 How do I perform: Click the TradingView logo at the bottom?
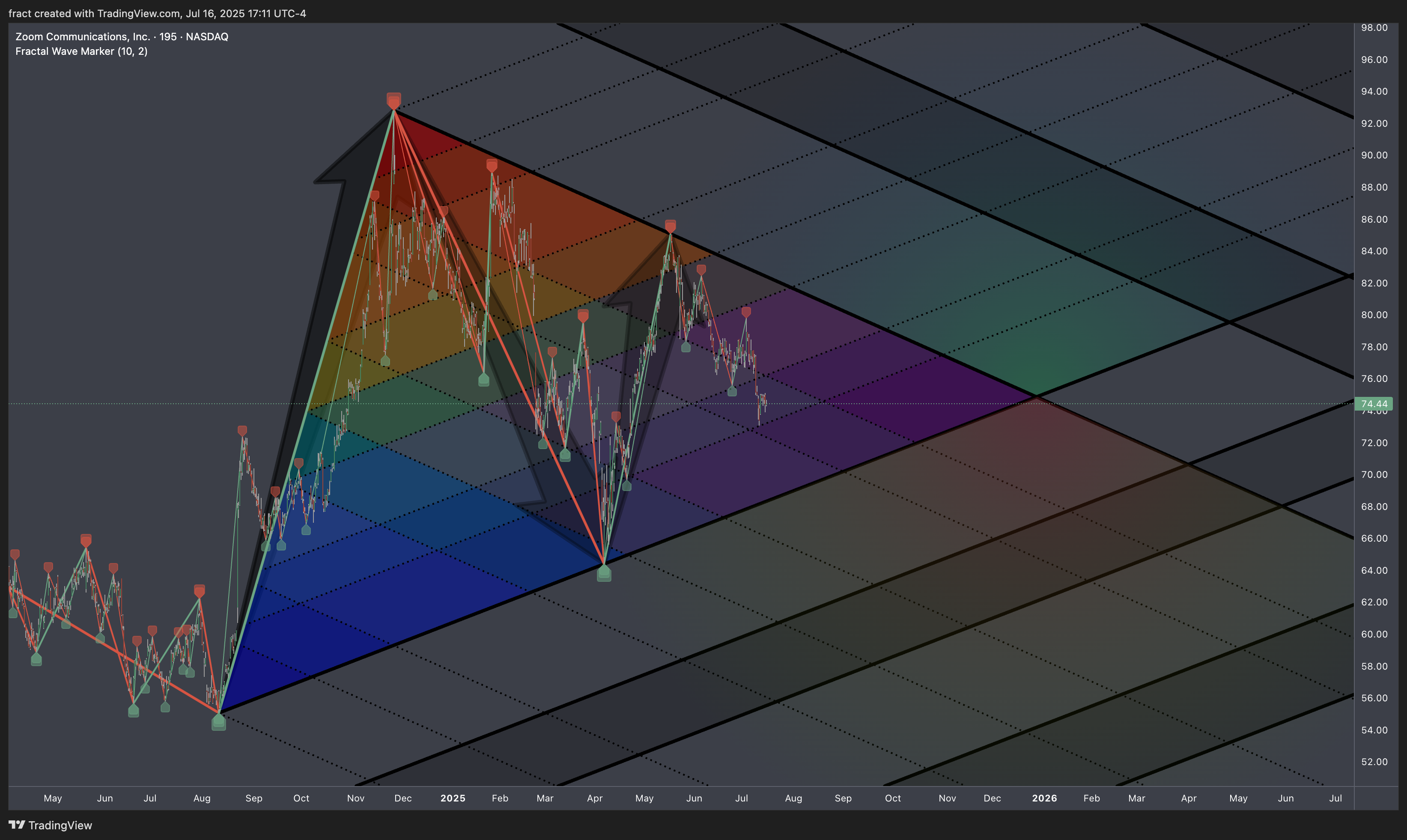point(51,825)
